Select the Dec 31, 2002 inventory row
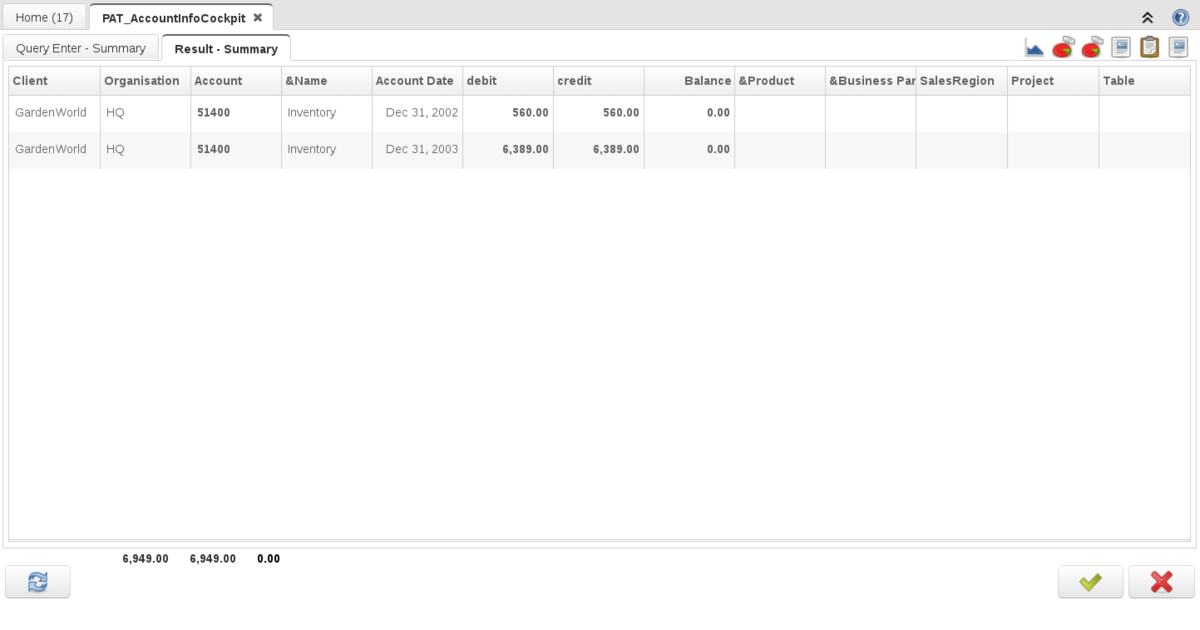Screen dimensions: 1200x630 (x=421, y=113)
